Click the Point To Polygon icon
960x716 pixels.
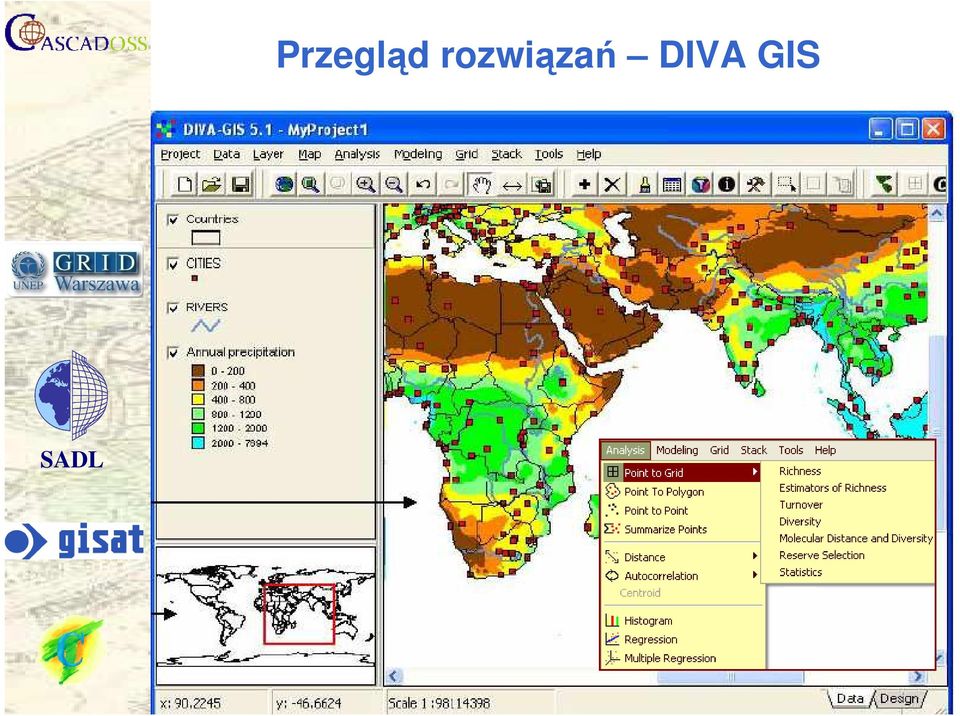click(x=612, y=491)
